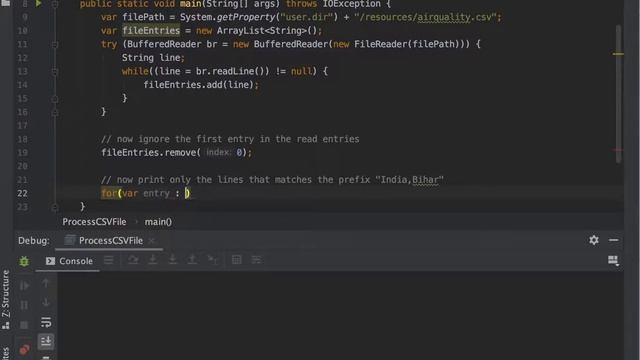Click the Resume Program icon

coord(24,285)
